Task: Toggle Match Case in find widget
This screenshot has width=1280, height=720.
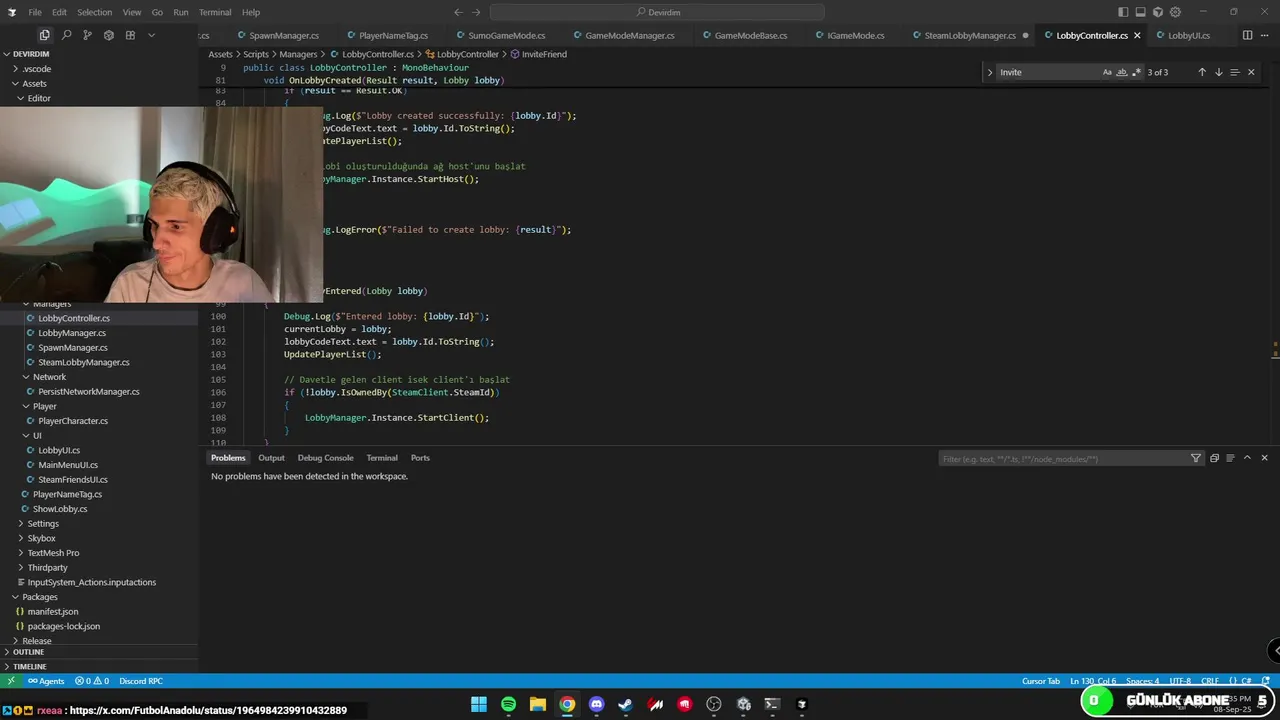Action: pyautogui.click(x=1107, y=72)
